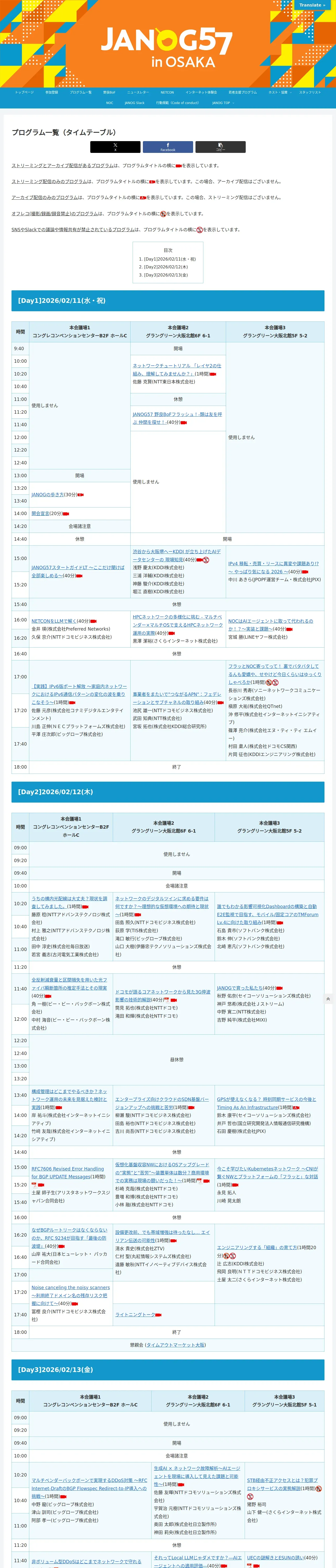Open スタッフリスト navigation item
The width and height of the screenshot is (336, 1568).
click(x=310, y=93)
